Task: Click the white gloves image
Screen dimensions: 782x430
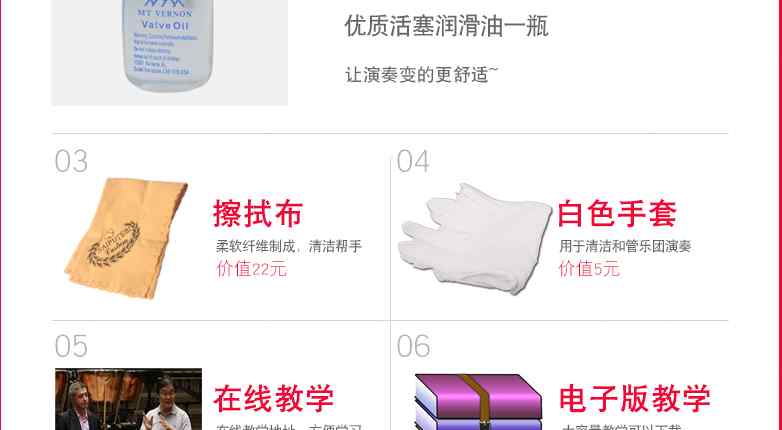Action: tap(475, 238)
